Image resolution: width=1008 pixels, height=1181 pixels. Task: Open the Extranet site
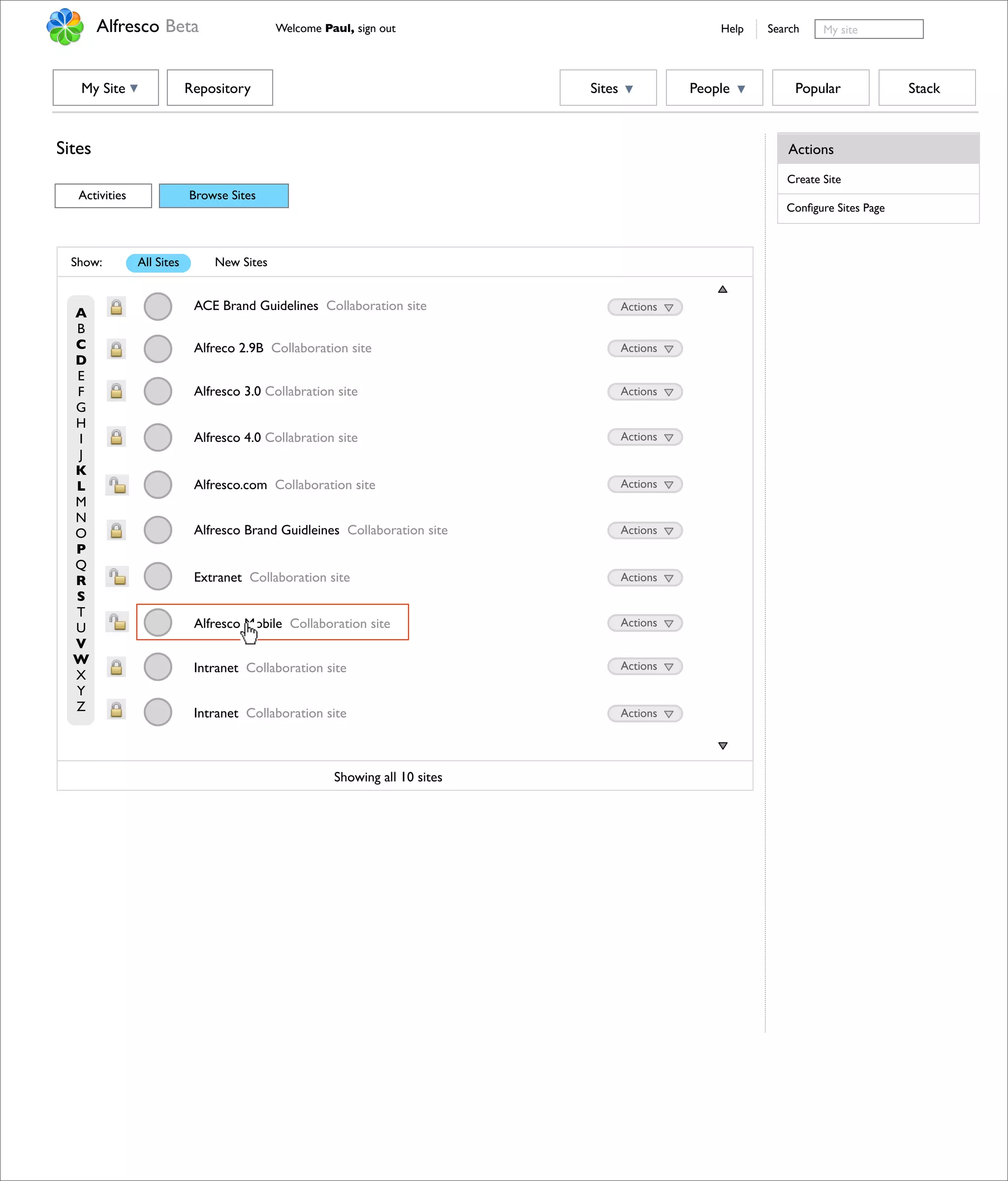tap(218, 577)
